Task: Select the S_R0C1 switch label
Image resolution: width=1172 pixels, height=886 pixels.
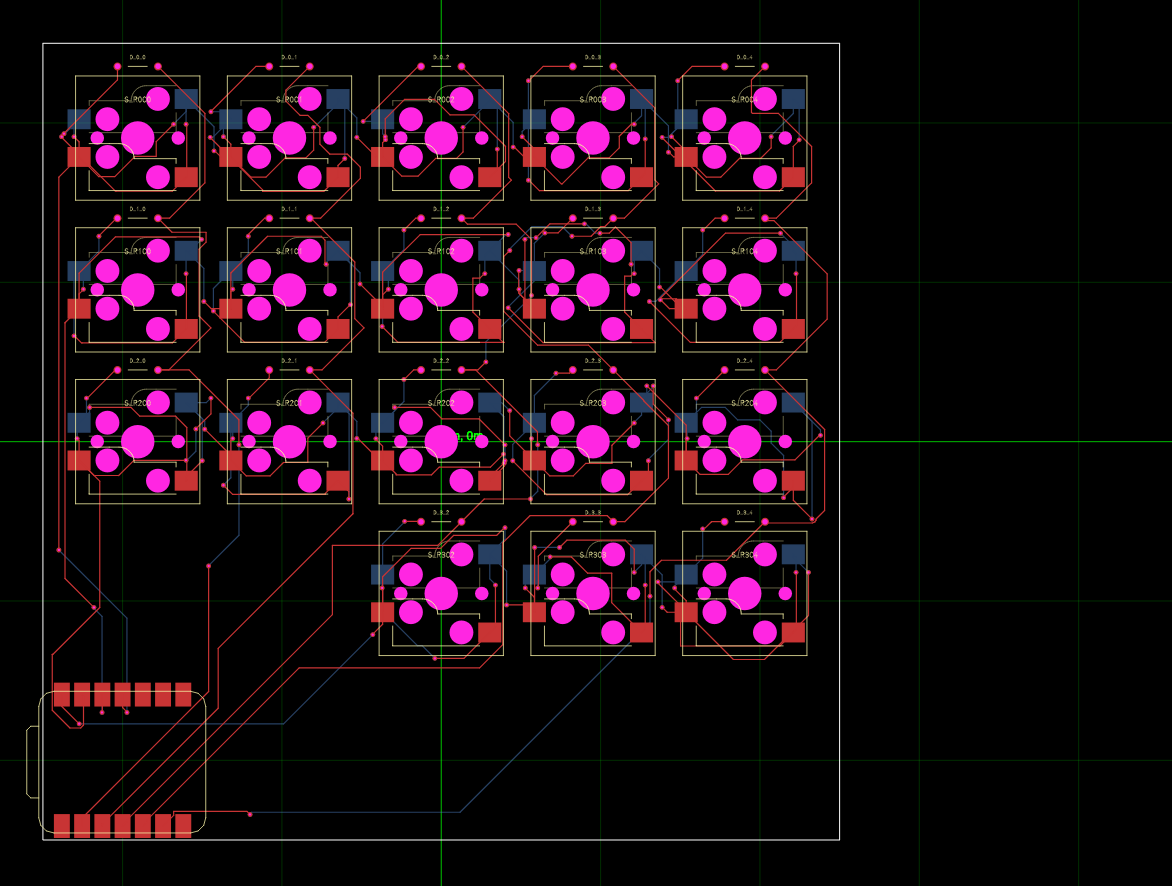Action: click(289, 99)
